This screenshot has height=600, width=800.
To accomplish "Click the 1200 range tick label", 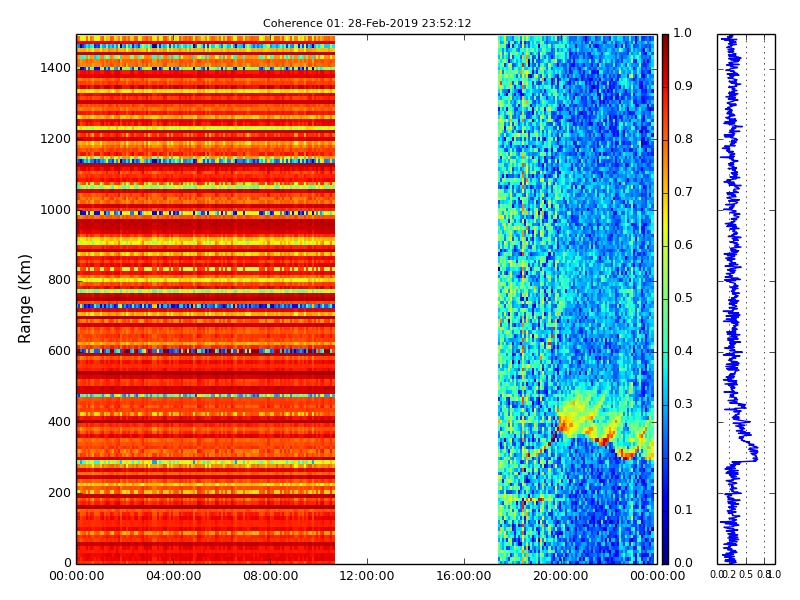I will coord(56,139).
